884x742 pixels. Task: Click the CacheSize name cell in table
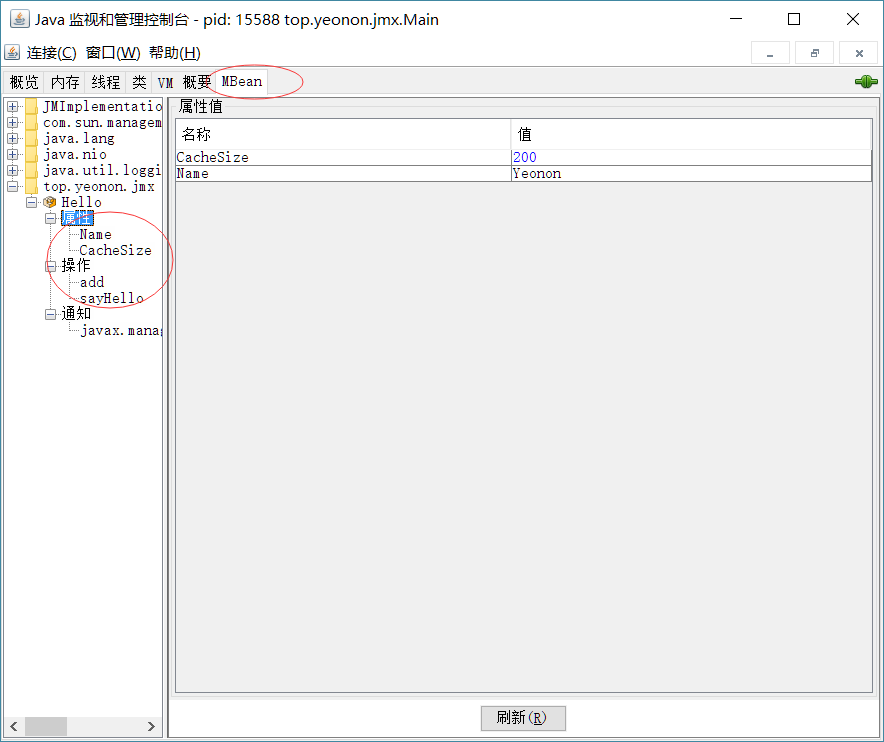[343, 157]
